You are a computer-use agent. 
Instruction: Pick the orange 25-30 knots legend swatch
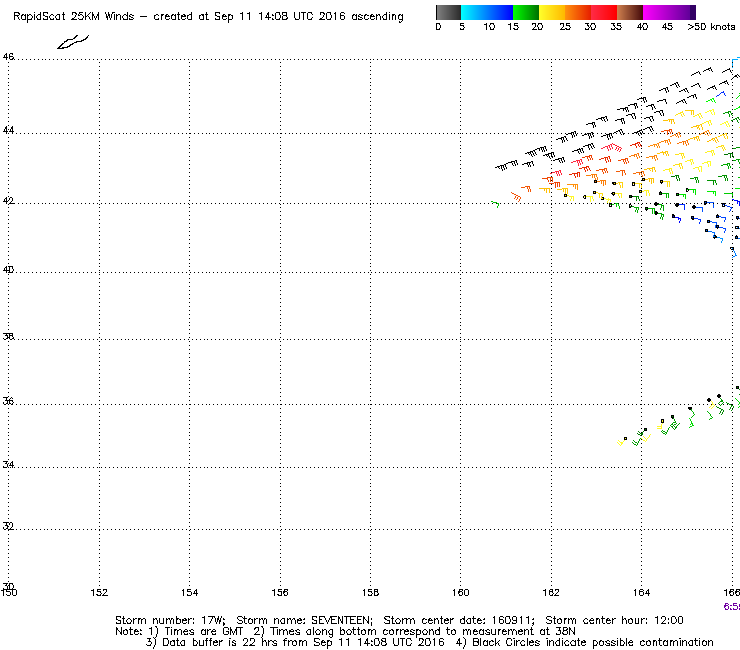click(x=578, y=12)
